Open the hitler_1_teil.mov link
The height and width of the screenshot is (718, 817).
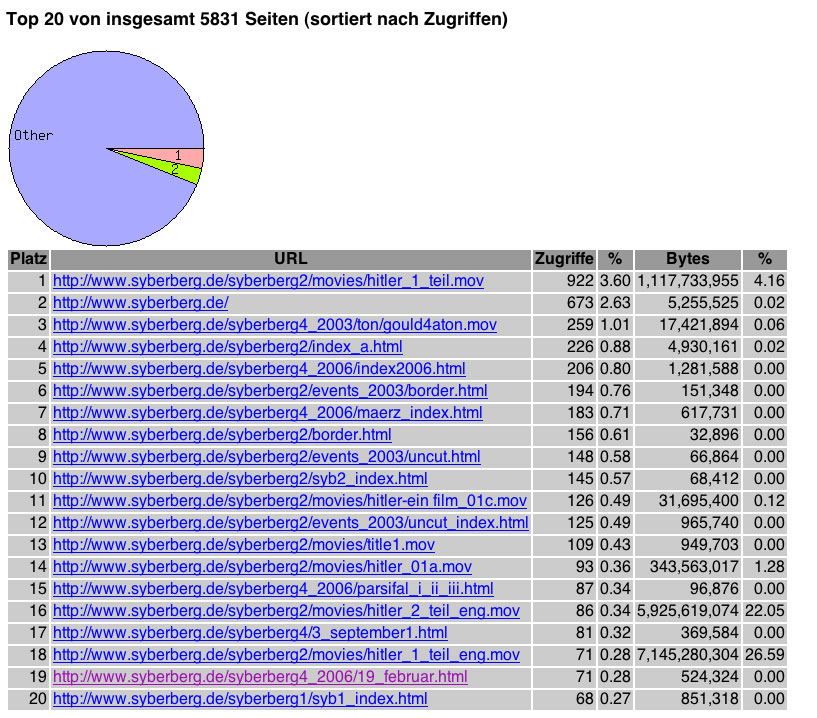[268, 281]
